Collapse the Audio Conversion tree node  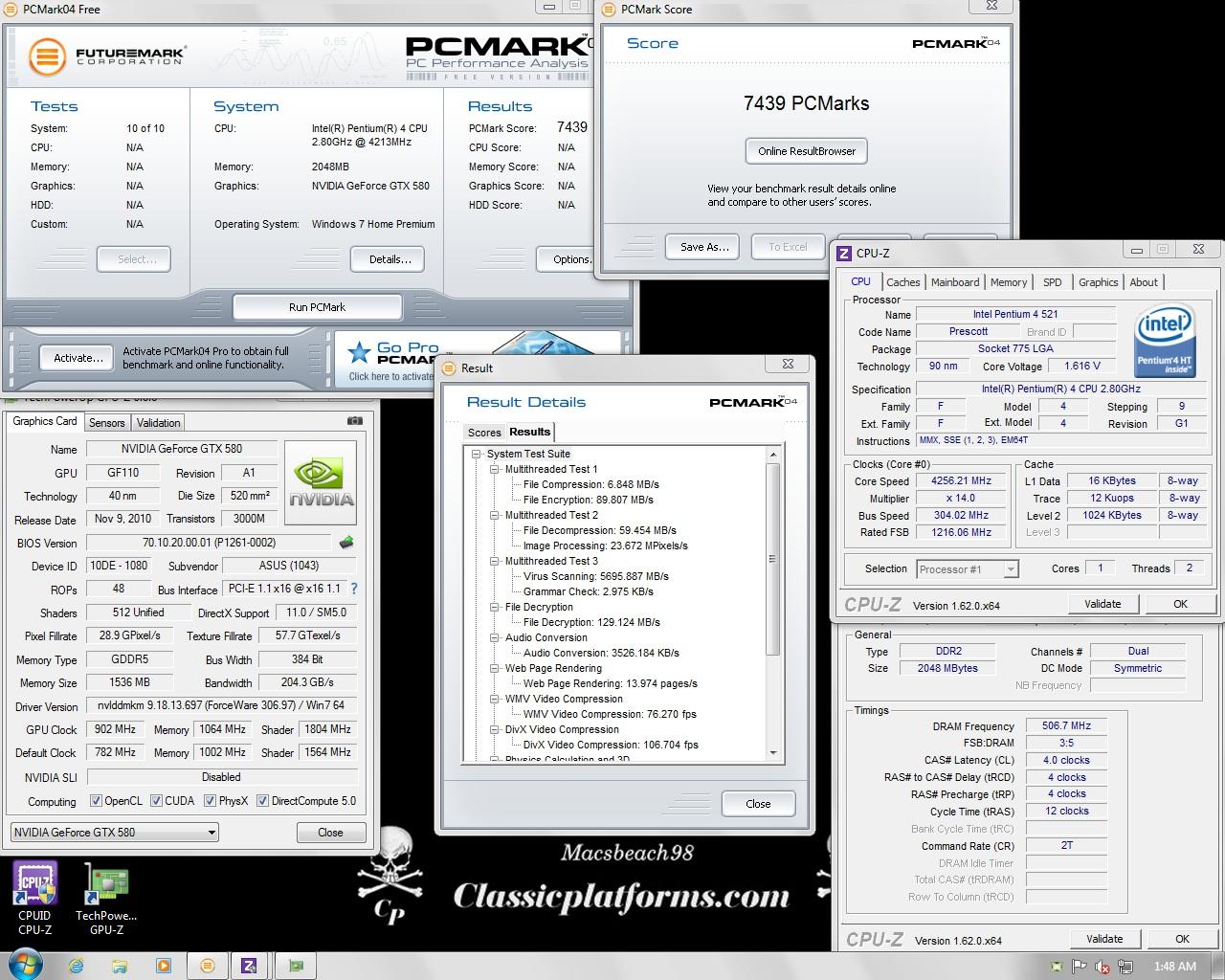click(x=495, y=637)
